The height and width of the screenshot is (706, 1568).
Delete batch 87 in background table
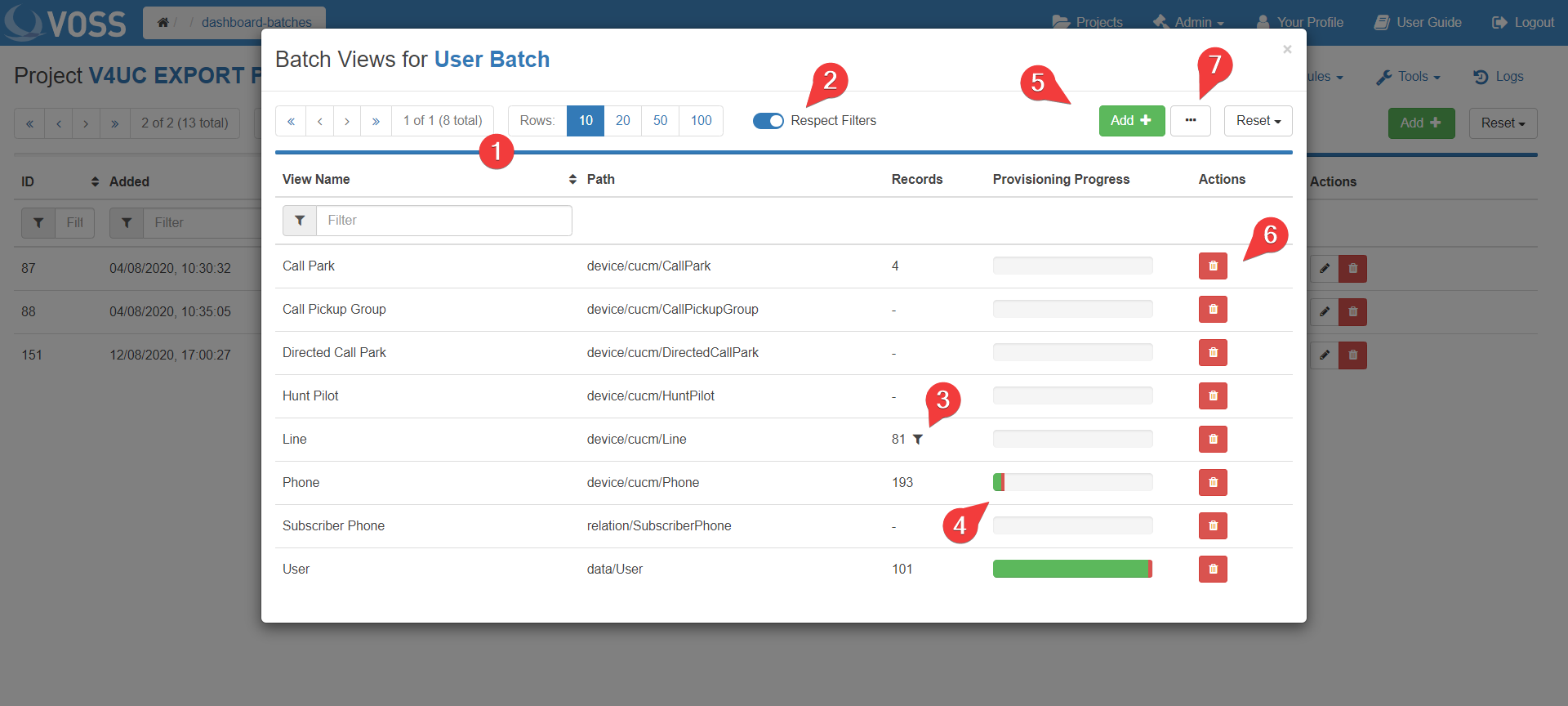[x=1353, y=268]
